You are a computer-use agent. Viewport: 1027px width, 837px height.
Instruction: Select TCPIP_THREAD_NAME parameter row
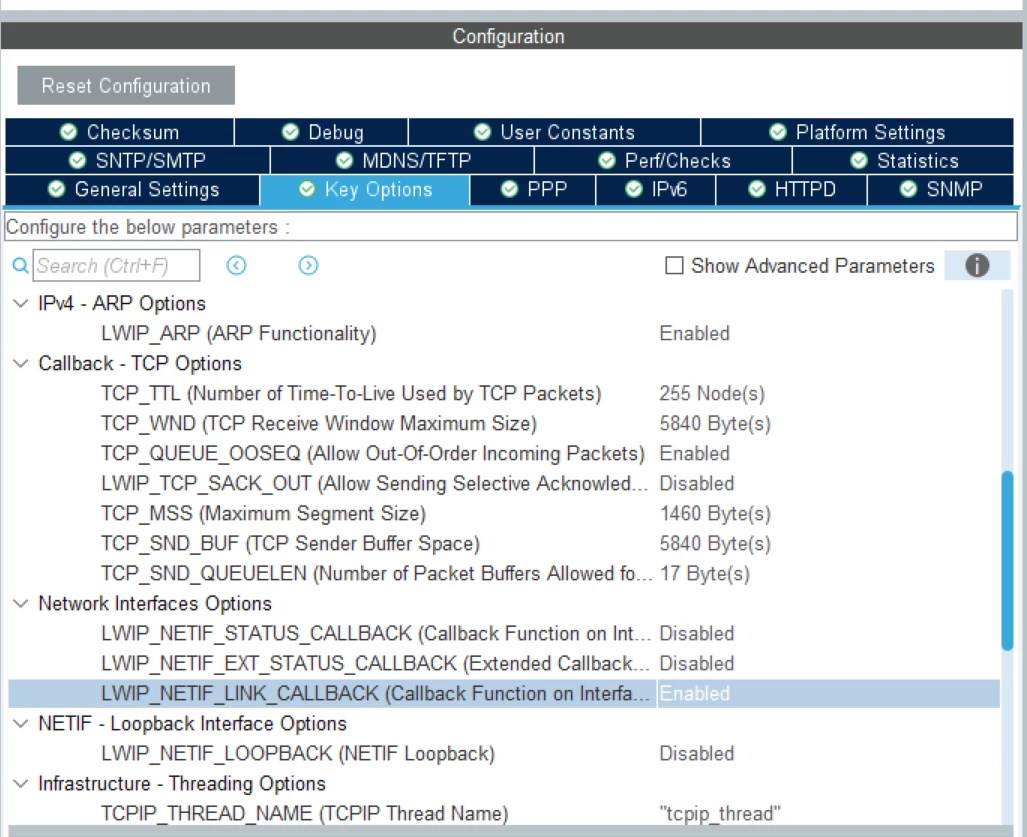pos(504,813)
